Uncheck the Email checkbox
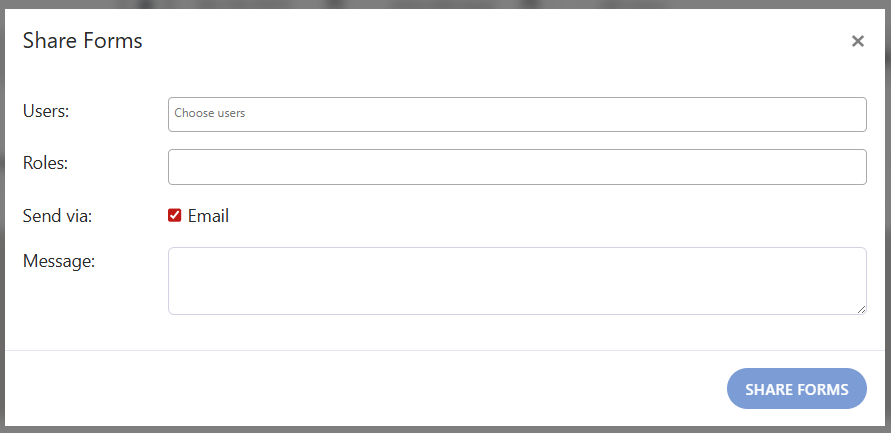This screenshot has height=433, width=891. 174,215
